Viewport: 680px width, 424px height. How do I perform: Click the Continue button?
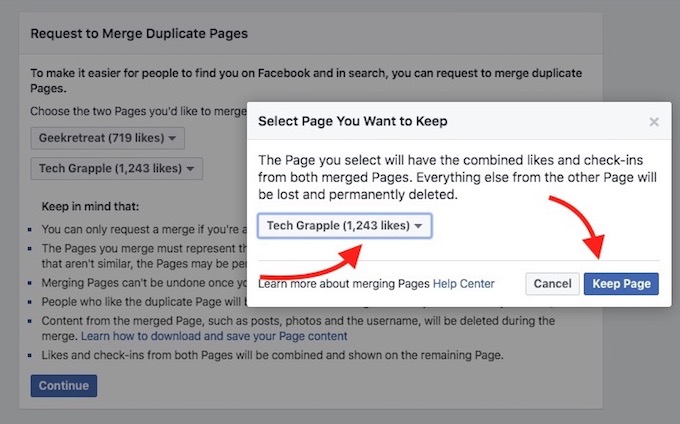(x=64, y=385)
